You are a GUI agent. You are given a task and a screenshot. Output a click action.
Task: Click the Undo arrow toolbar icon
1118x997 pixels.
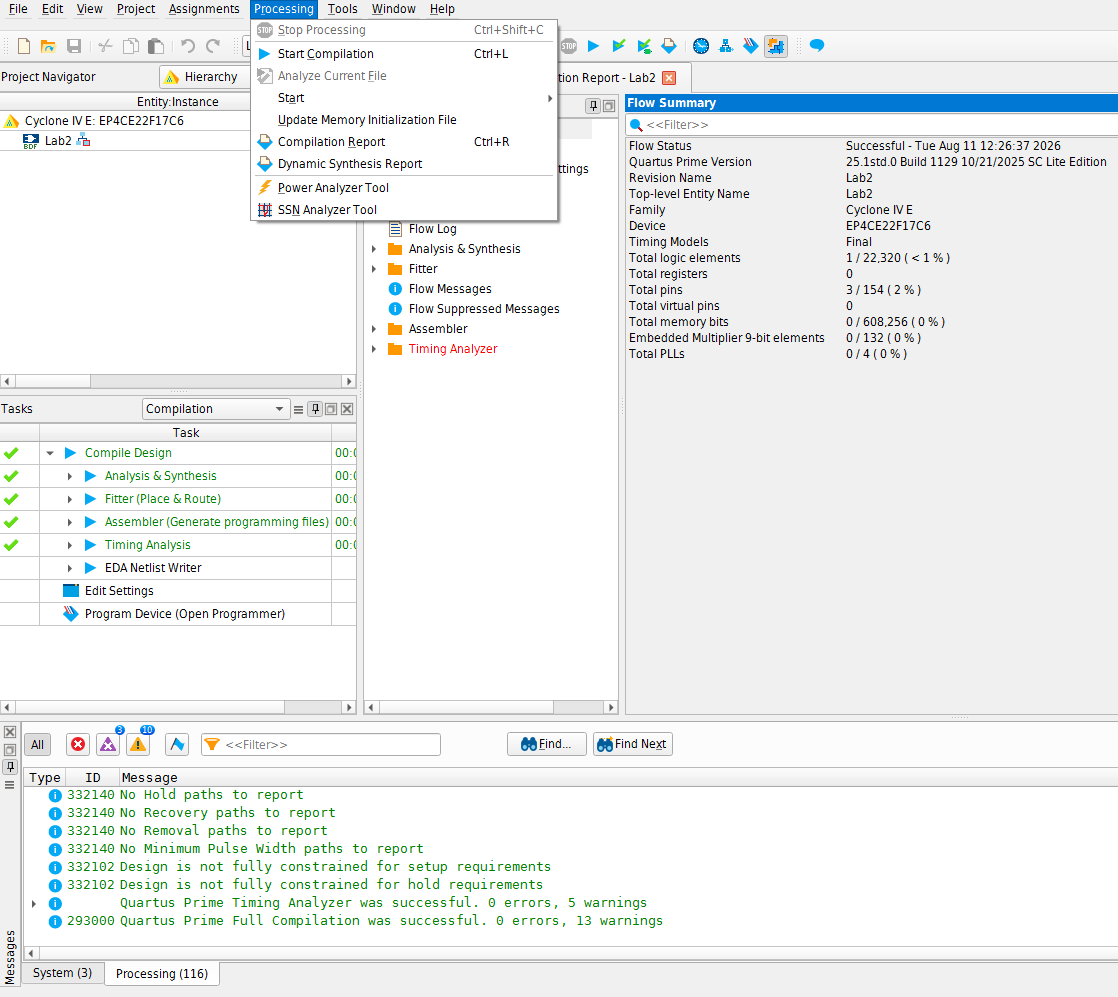click(188, 46)
